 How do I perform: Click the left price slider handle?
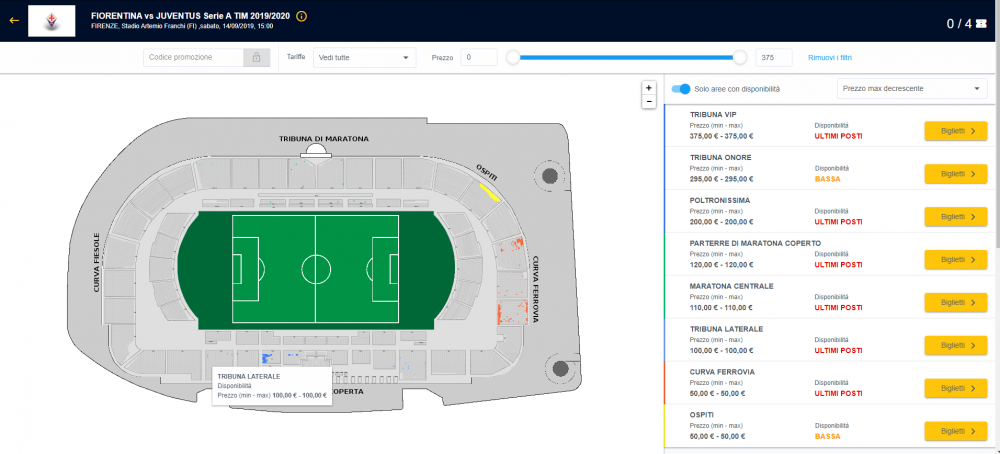(513, 57)
